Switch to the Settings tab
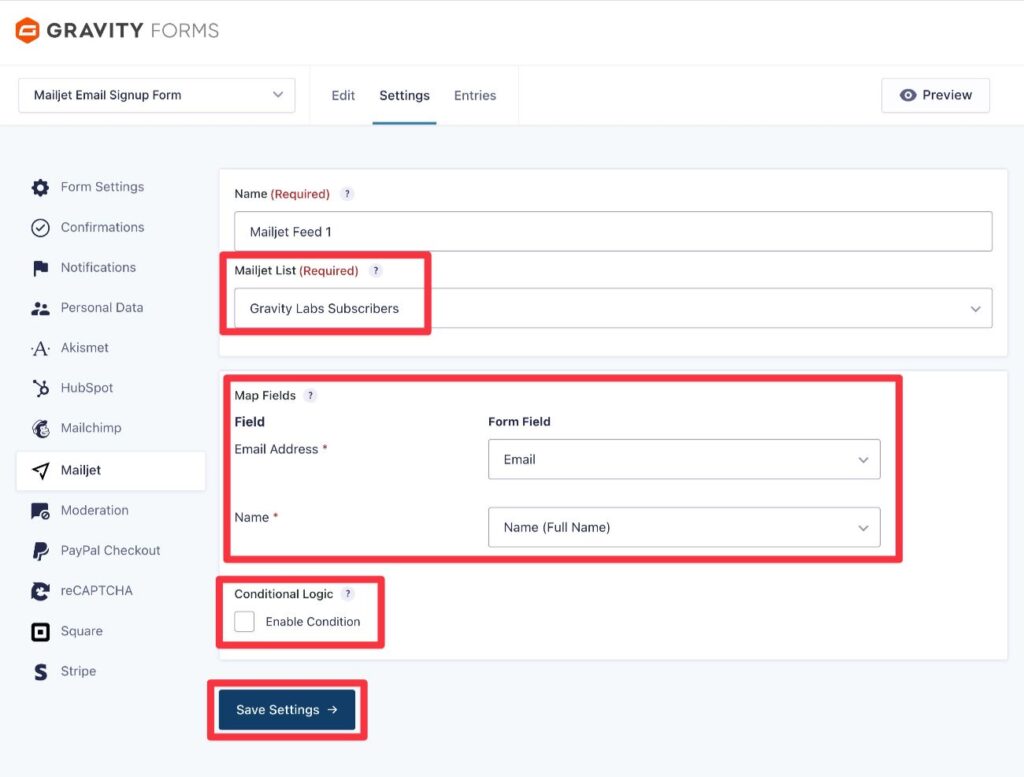The width and height of the screenshot is (1024, 777). click(404, 95)
